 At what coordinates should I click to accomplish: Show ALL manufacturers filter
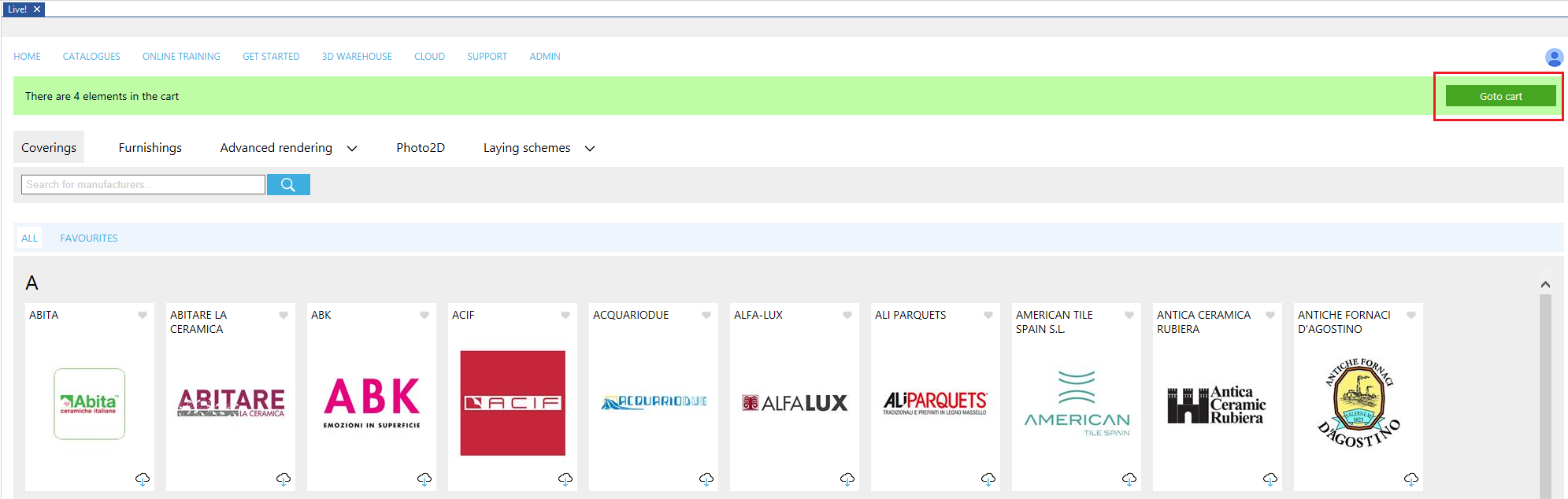[29, 238]
